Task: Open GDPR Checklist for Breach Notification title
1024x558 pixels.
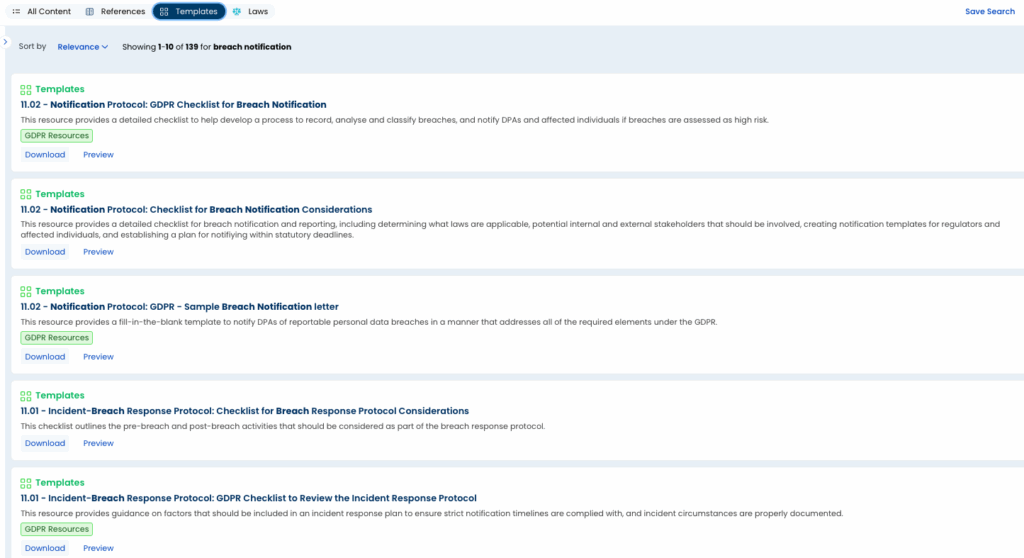Action: pyautogui.click(x=173, y=105)
